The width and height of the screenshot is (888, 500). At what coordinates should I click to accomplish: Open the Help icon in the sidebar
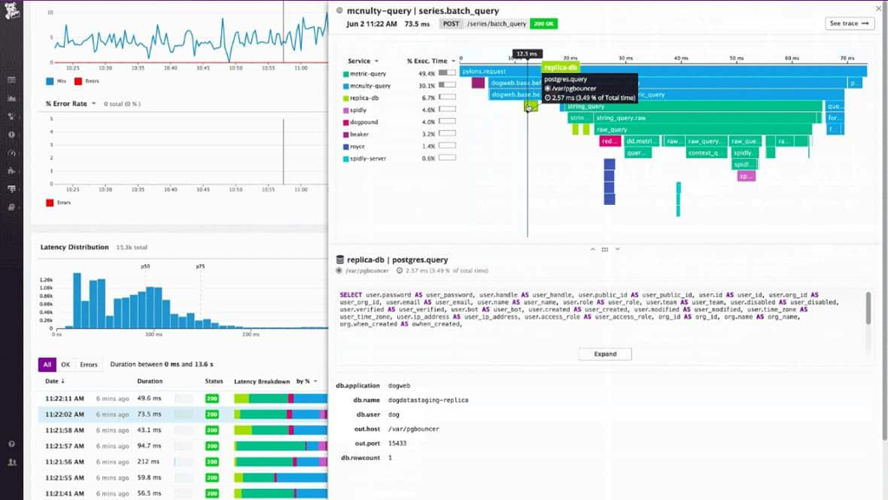[x=12, y=444]
